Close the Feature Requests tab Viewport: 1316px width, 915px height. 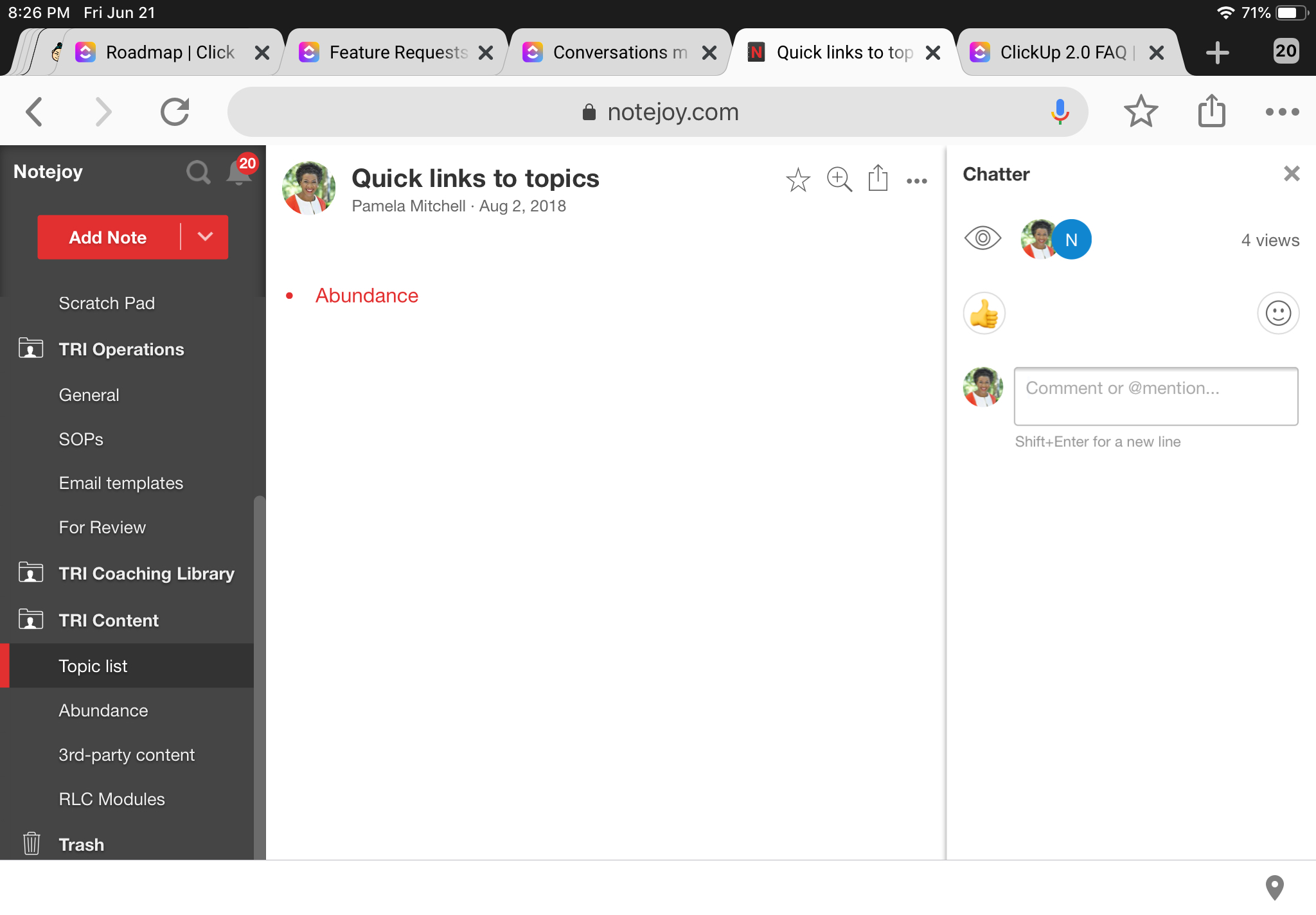486,53
